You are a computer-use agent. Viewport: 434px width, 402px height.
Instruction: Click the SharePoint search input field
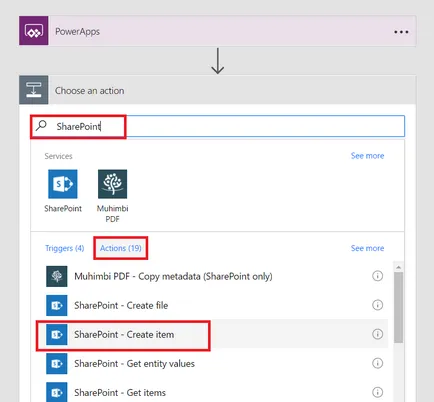(x=218, y=126)
